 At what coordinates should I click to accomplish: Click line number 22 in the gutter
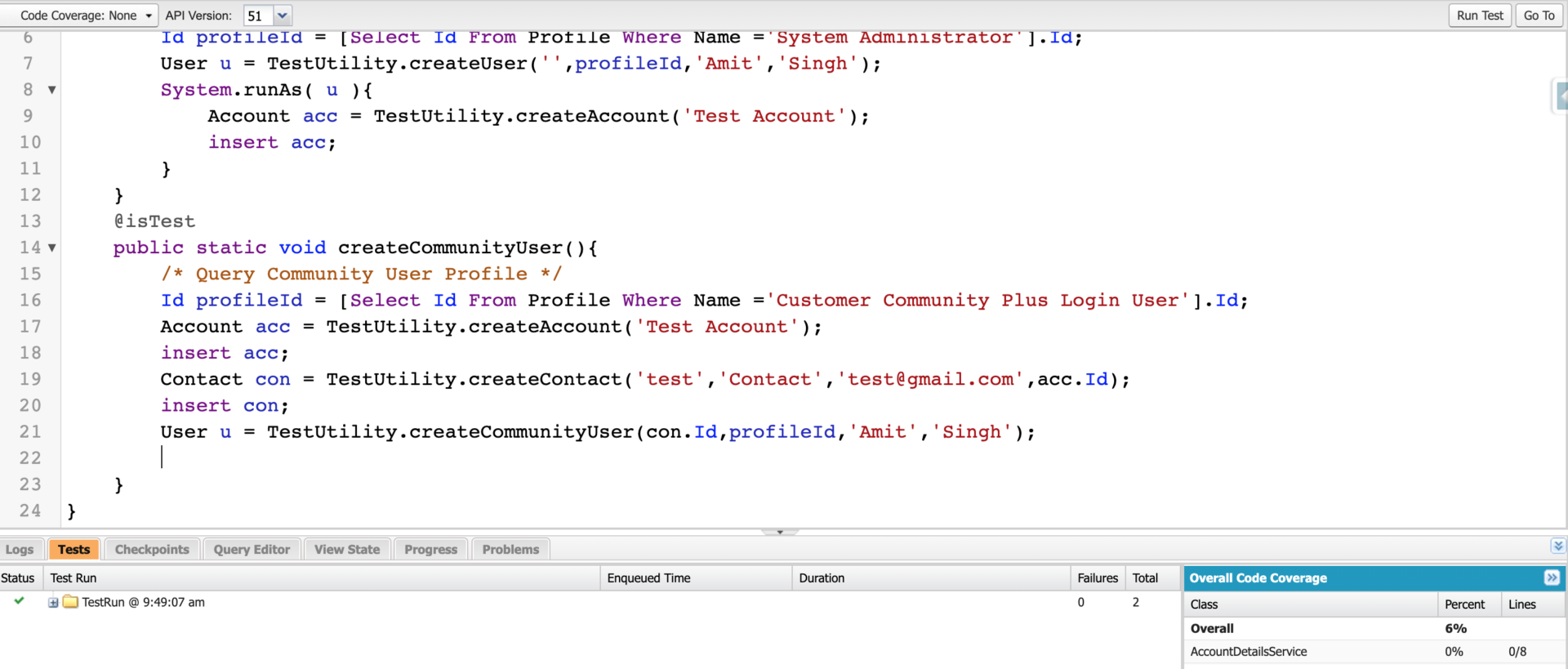pos(30,458)
